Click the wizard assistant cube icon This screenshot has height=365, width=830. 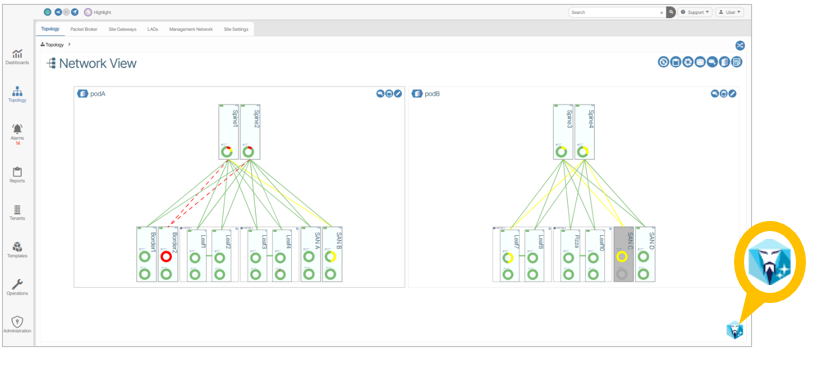click(735, 331)
